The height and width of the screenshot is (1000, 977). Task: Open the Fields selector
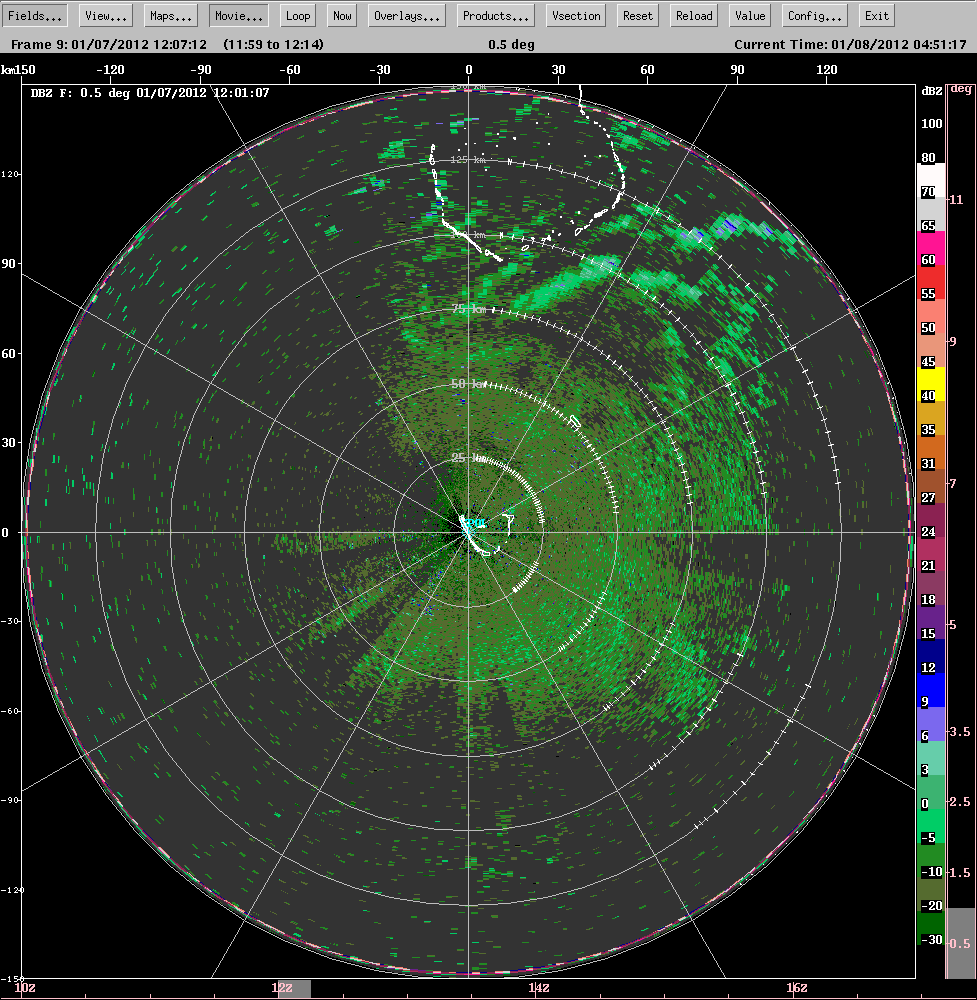(x=35, y=15)
